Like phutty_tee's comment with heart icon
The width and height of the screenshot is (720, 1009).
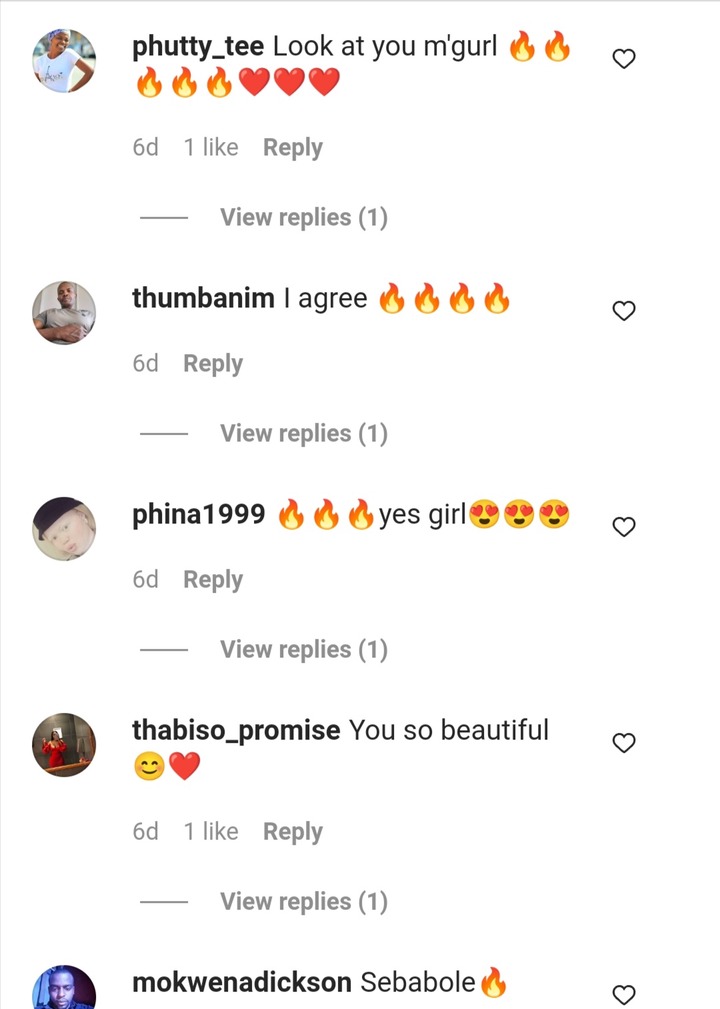click(x=623, y=59)
